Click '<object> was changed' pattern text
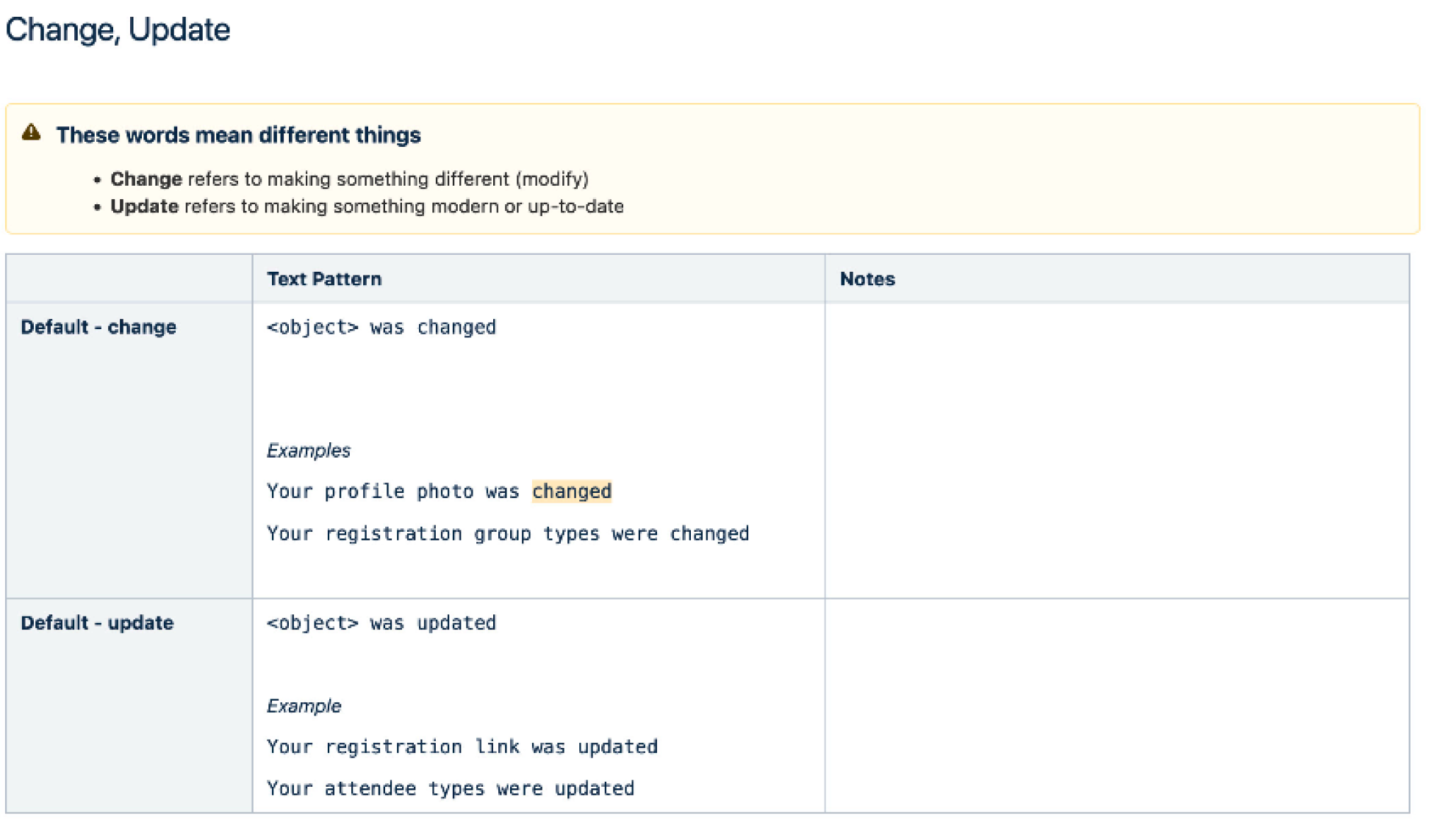Viewport: 1456px width, 839px height. [381, 327]
